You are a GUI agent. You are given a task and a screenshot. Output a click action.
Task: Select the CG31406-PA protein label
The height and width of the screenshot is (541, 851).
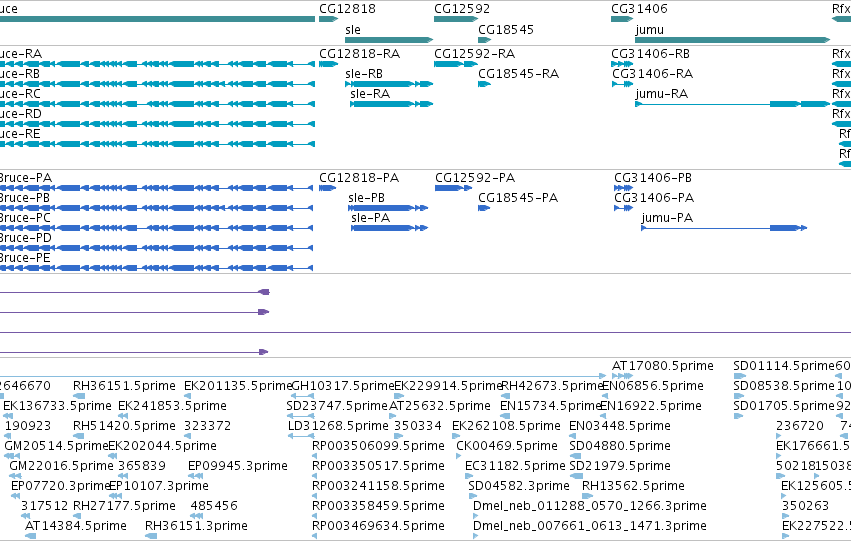pyautogui.click(x=654, y=198)
